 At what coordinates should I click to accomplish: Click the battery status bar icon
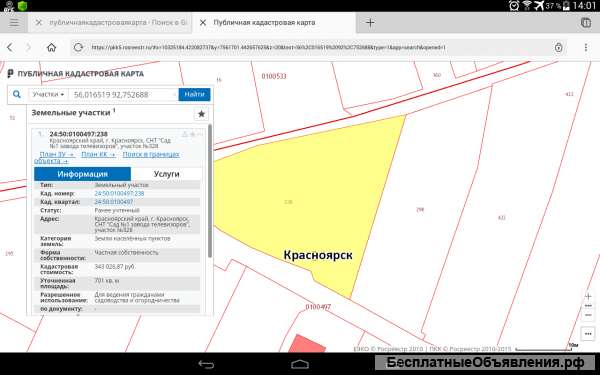[x=566, y=5]
